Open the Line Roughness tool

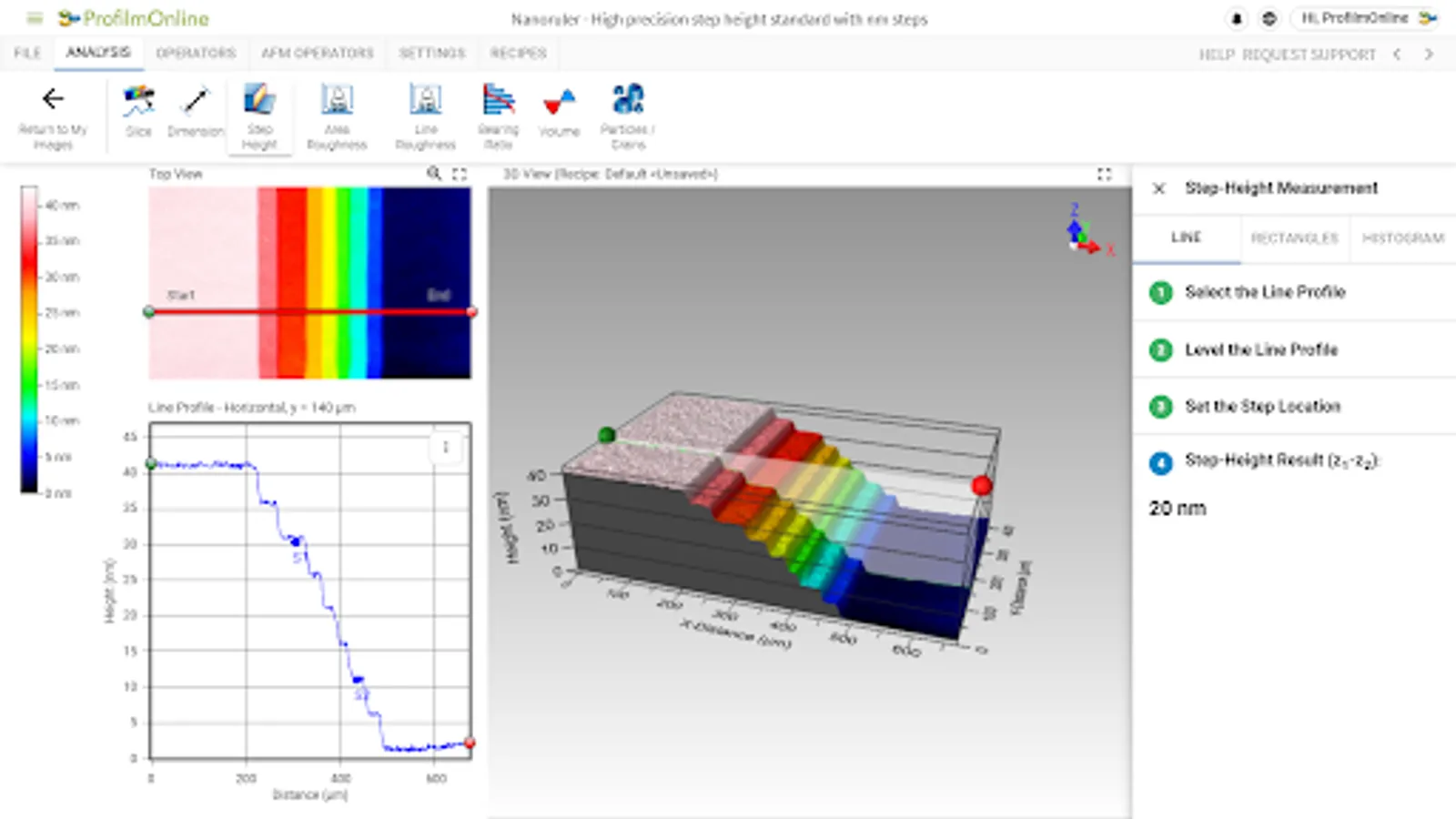425,111
